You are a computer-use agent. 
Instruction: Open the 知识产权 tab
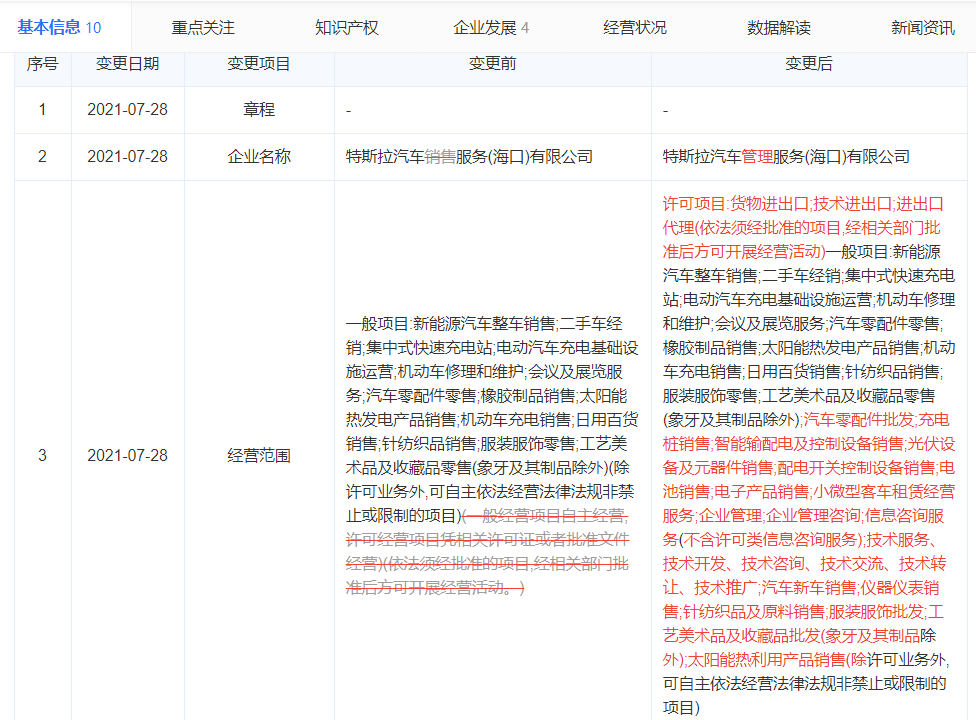click(x=347, y=27)
